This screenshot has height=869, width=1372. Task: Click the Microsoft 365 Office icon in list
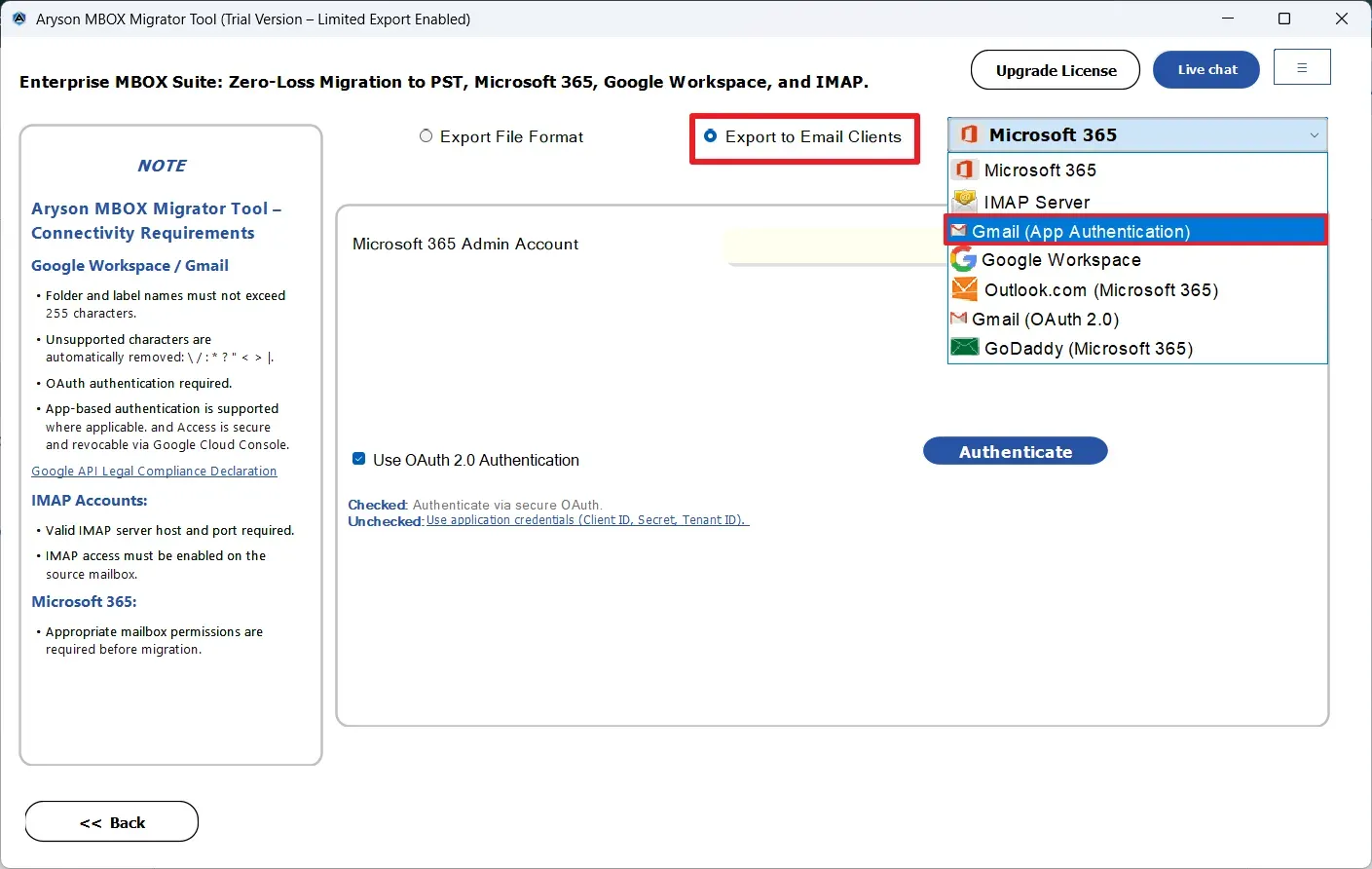click(964, 170)
